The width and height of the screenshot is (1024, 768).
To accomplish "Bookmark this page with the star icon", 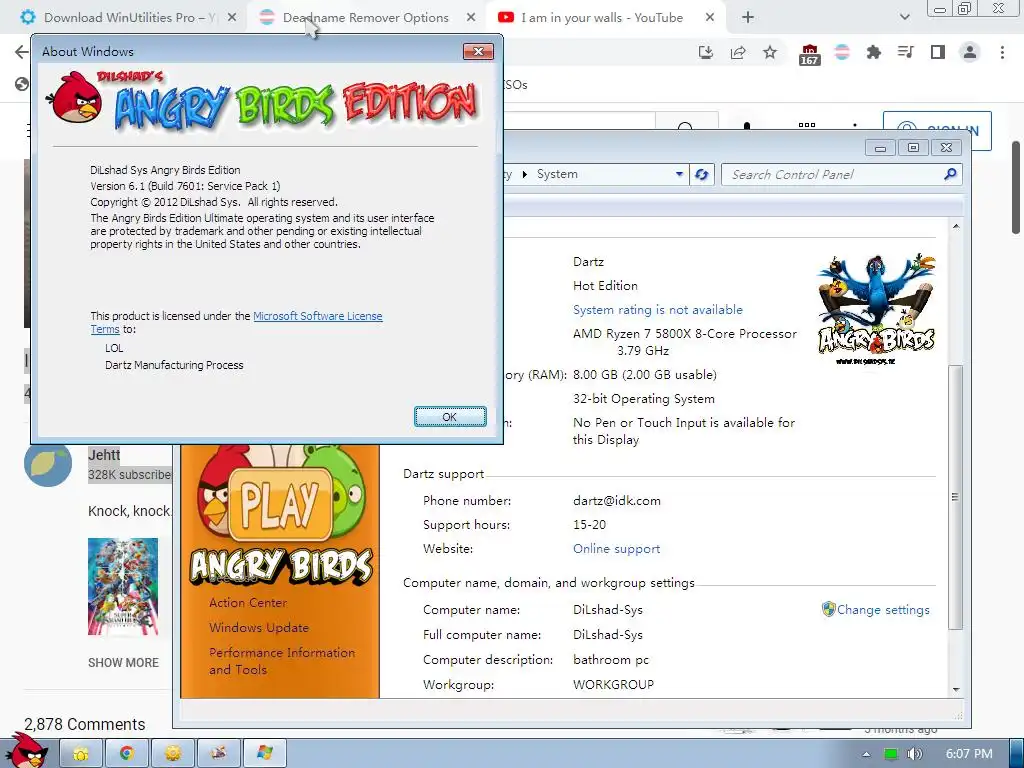I will coord(770,52).
